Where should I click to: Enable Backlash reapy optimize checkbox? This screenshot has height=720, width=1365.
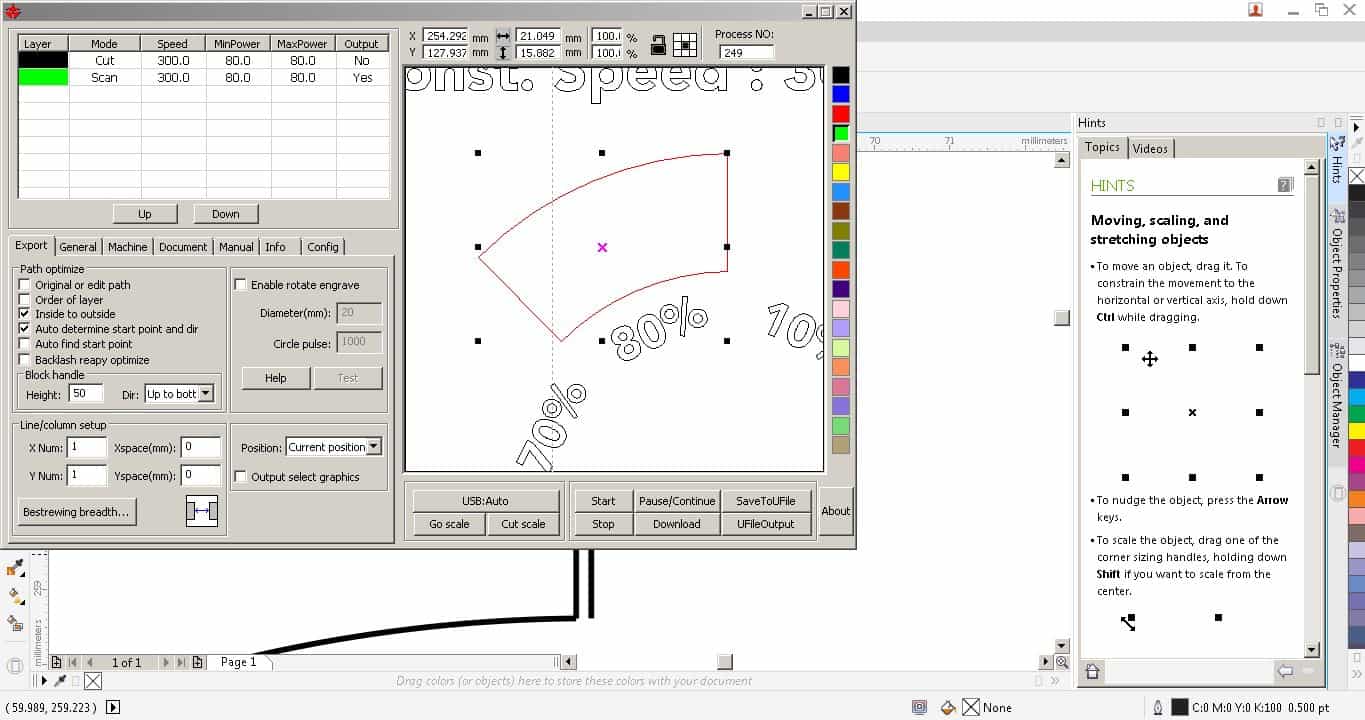pyautogui.click(x=25, y=360)
